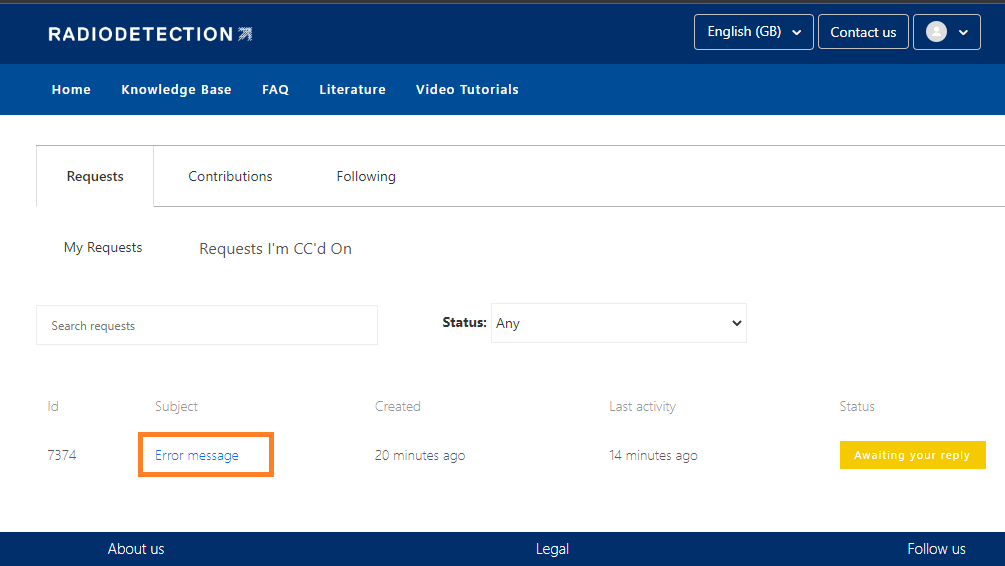The image size is (1005, 566).
Task: Select the My Requests sub-tab
Action: click(x=103, y=248)
